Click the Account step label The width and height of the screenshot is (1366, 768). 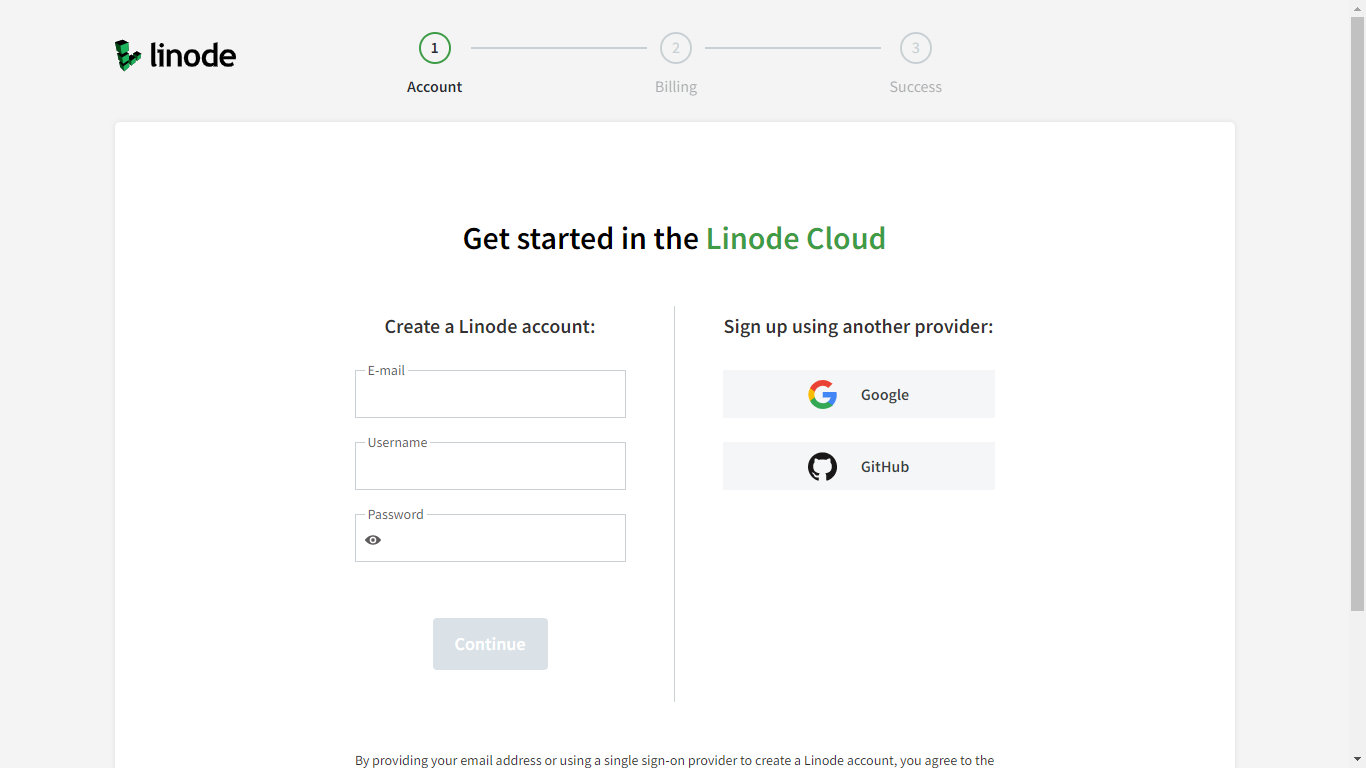point(435,87)
